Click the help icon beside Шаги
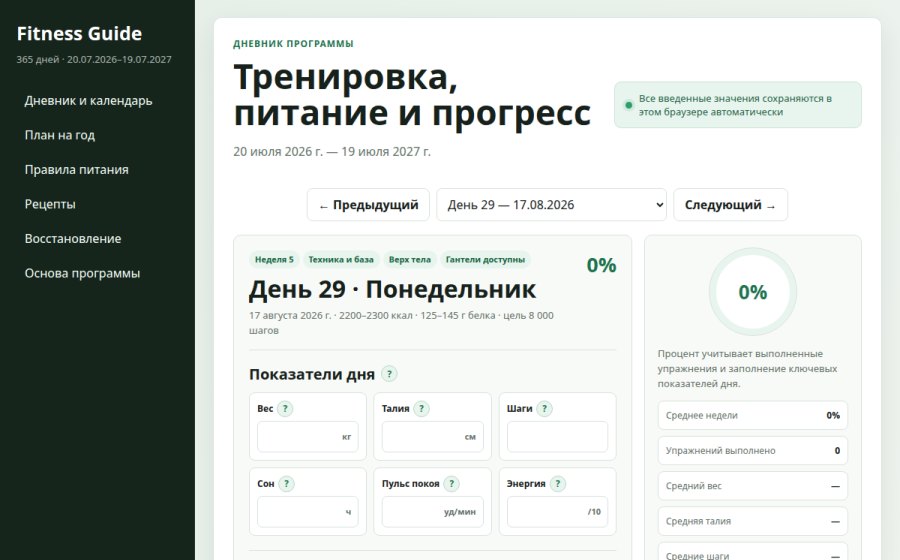900x560 pixels. (544, 409)
